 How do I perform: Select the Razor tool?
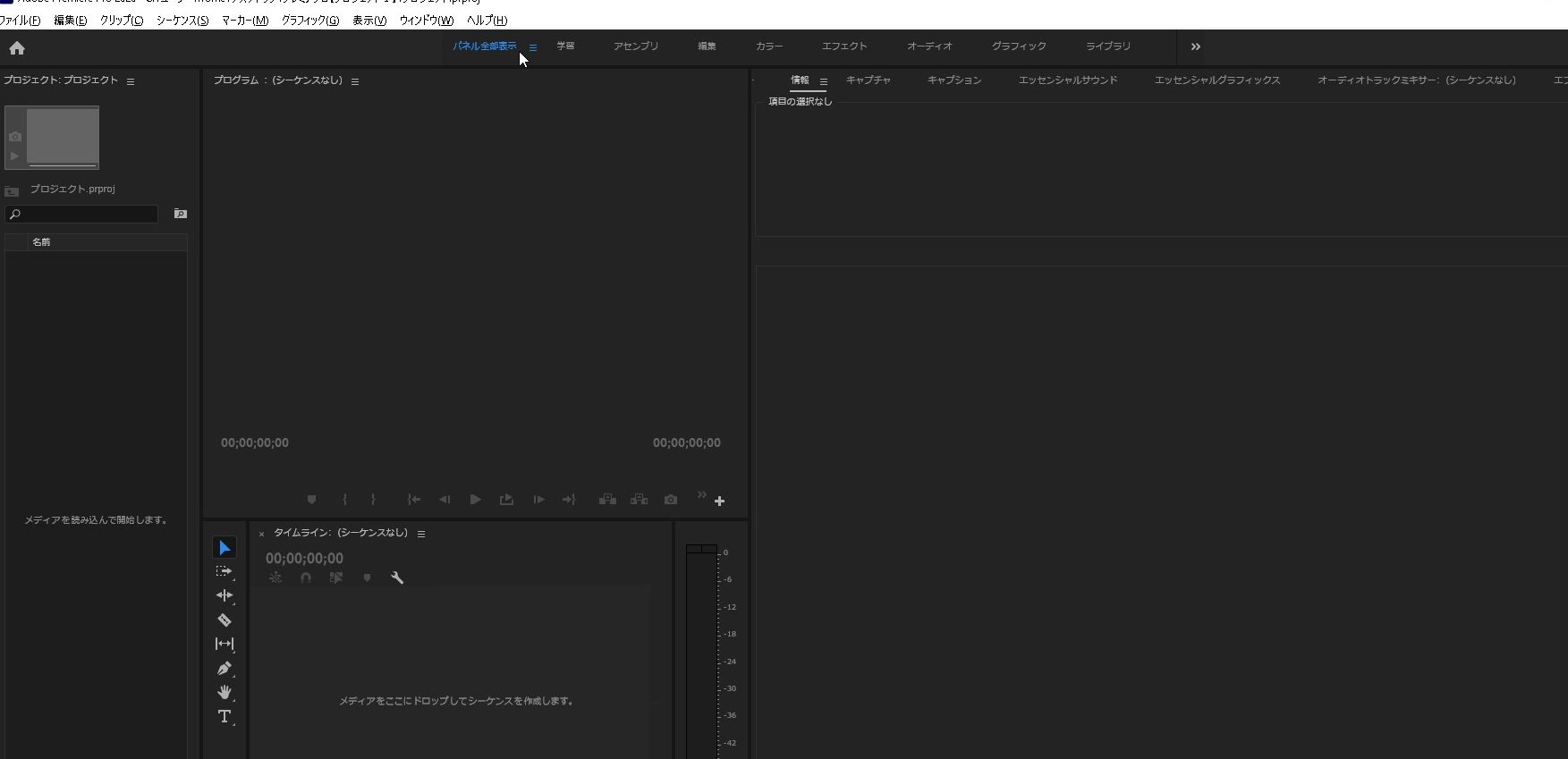(225, 620)
